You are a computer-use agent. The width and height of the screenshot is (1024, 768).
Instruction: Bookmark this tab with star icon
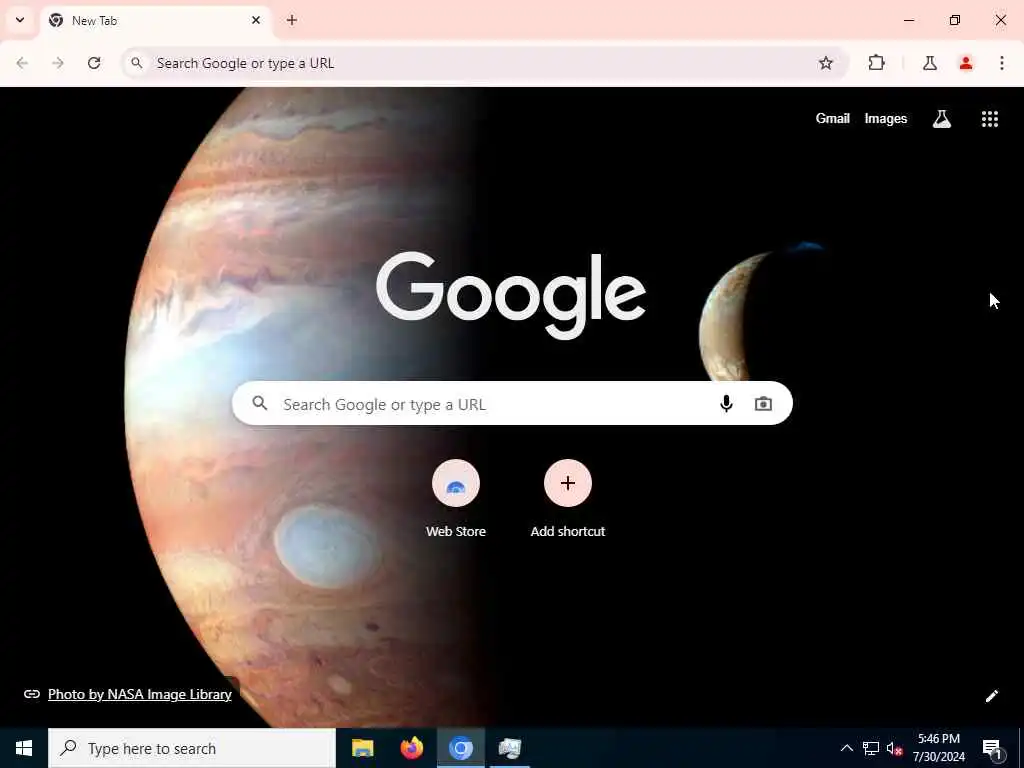tap(826, 63)
